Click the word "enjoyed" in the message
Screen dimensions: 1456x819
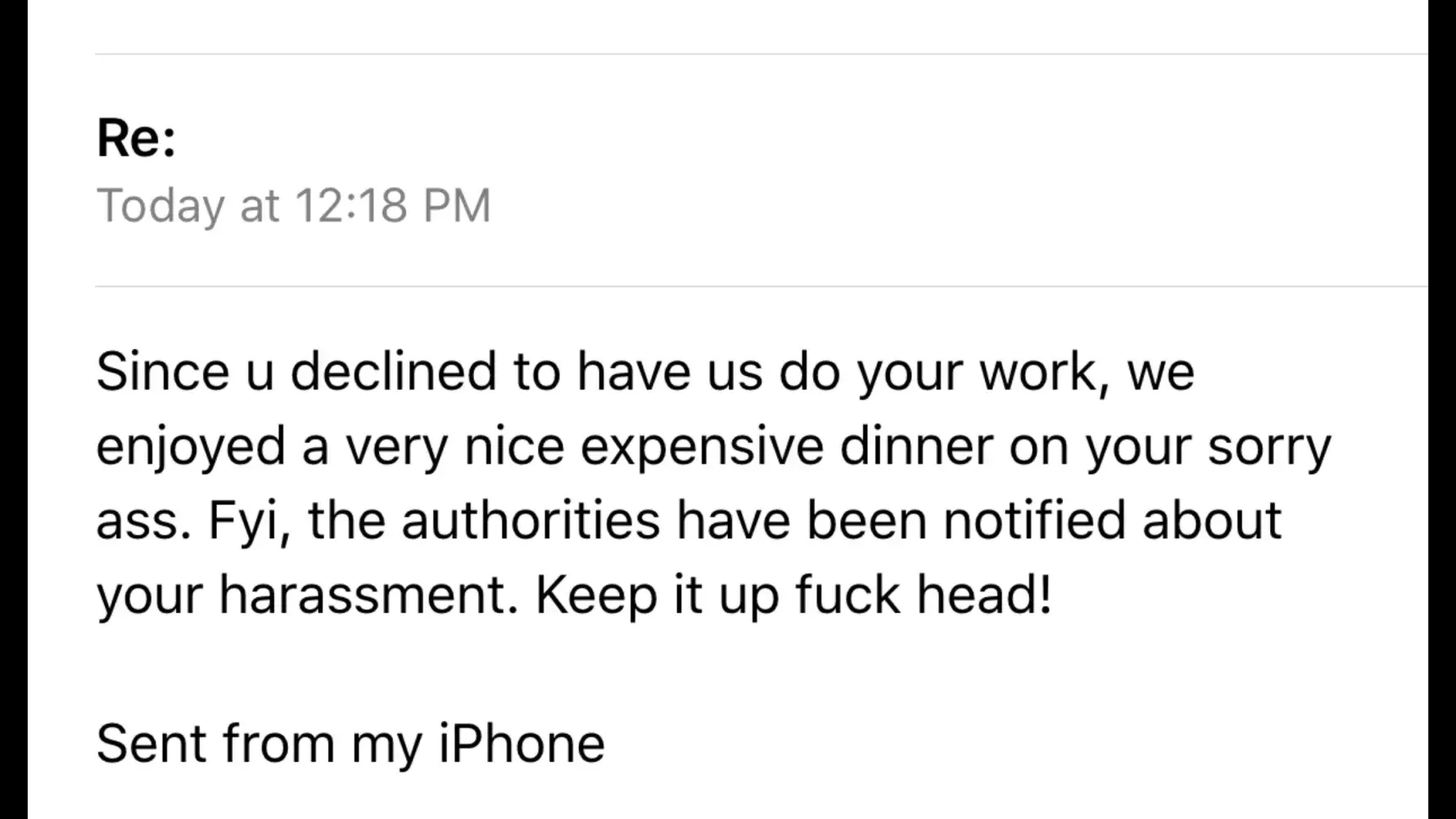(191, 446)
